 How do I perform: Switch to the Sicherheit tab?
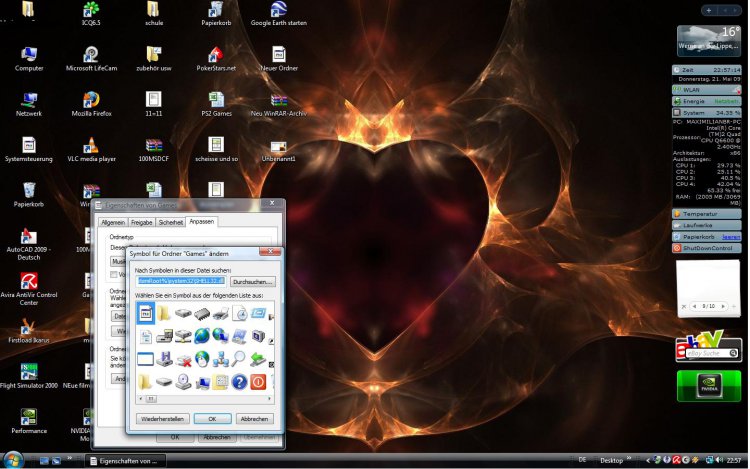[171, 222]
